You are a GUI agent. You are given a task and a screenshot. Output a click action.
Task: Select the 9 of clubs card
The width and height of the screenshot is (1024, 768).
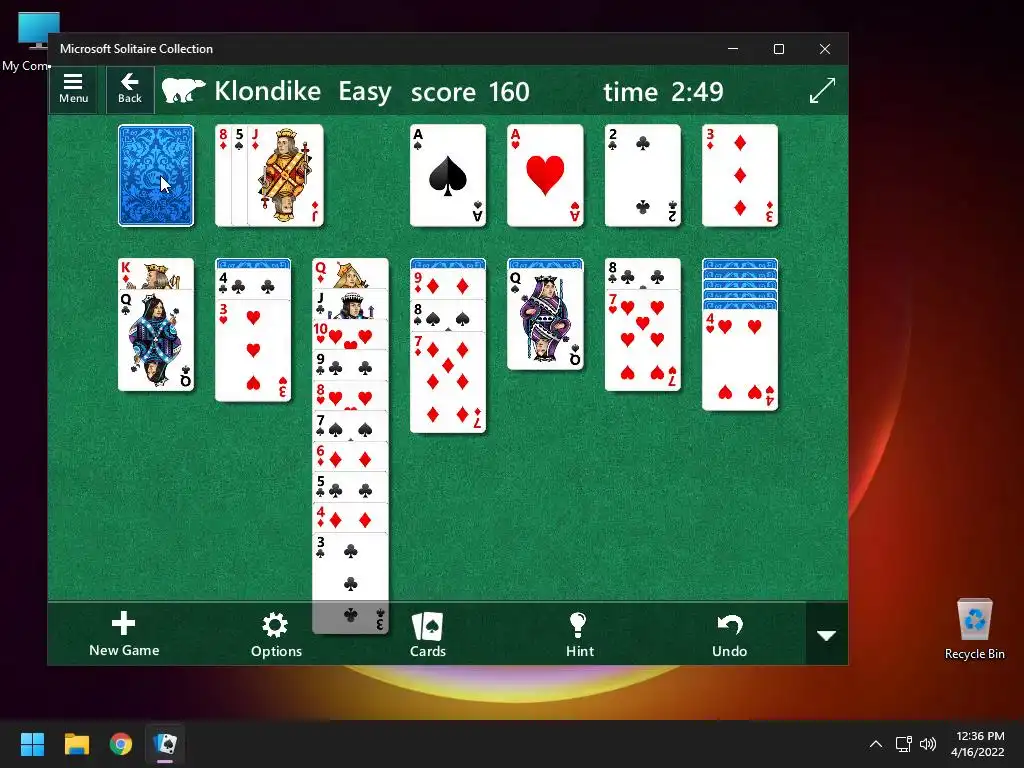(x=351, y=365)
